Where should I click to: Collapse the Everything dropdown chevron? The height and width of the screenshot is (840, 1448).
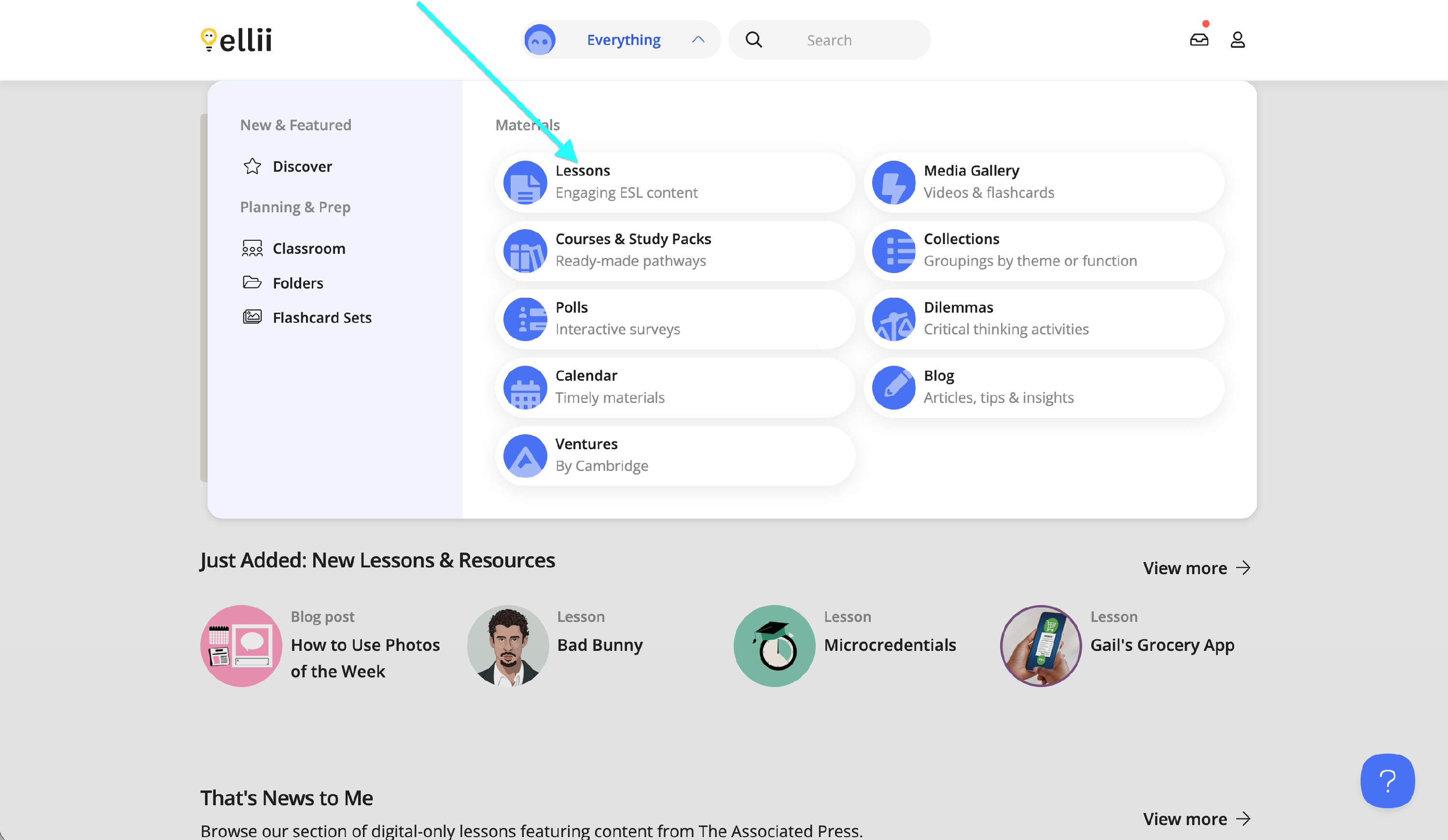[x=697, y=40]
